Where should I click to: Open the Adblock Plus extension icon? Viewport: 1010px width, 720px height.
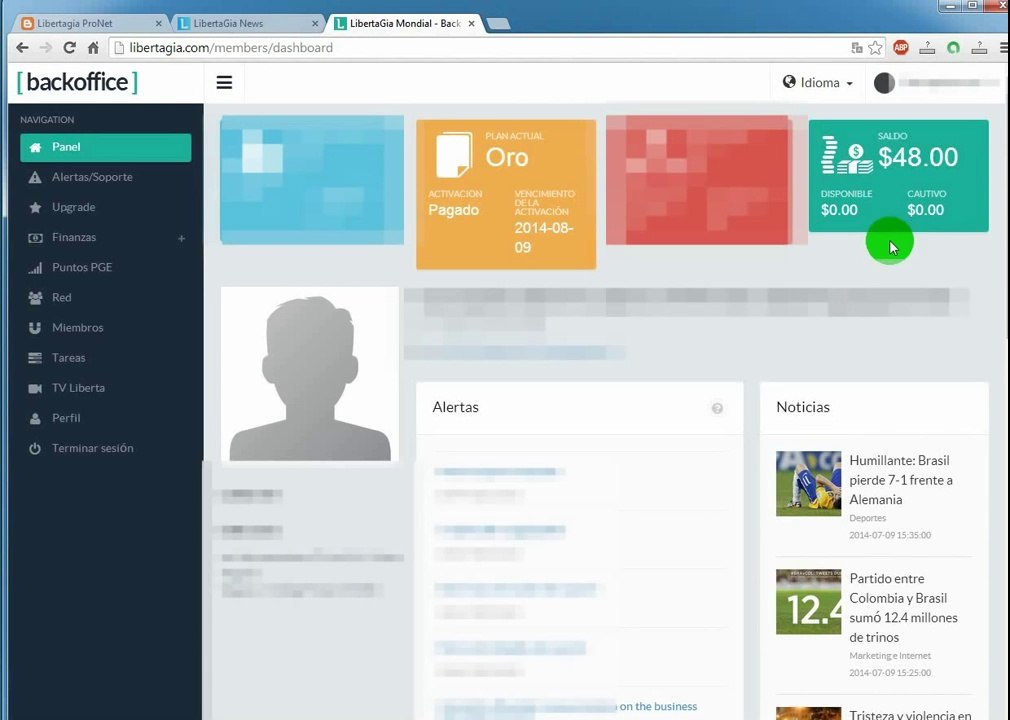[901, 48]
